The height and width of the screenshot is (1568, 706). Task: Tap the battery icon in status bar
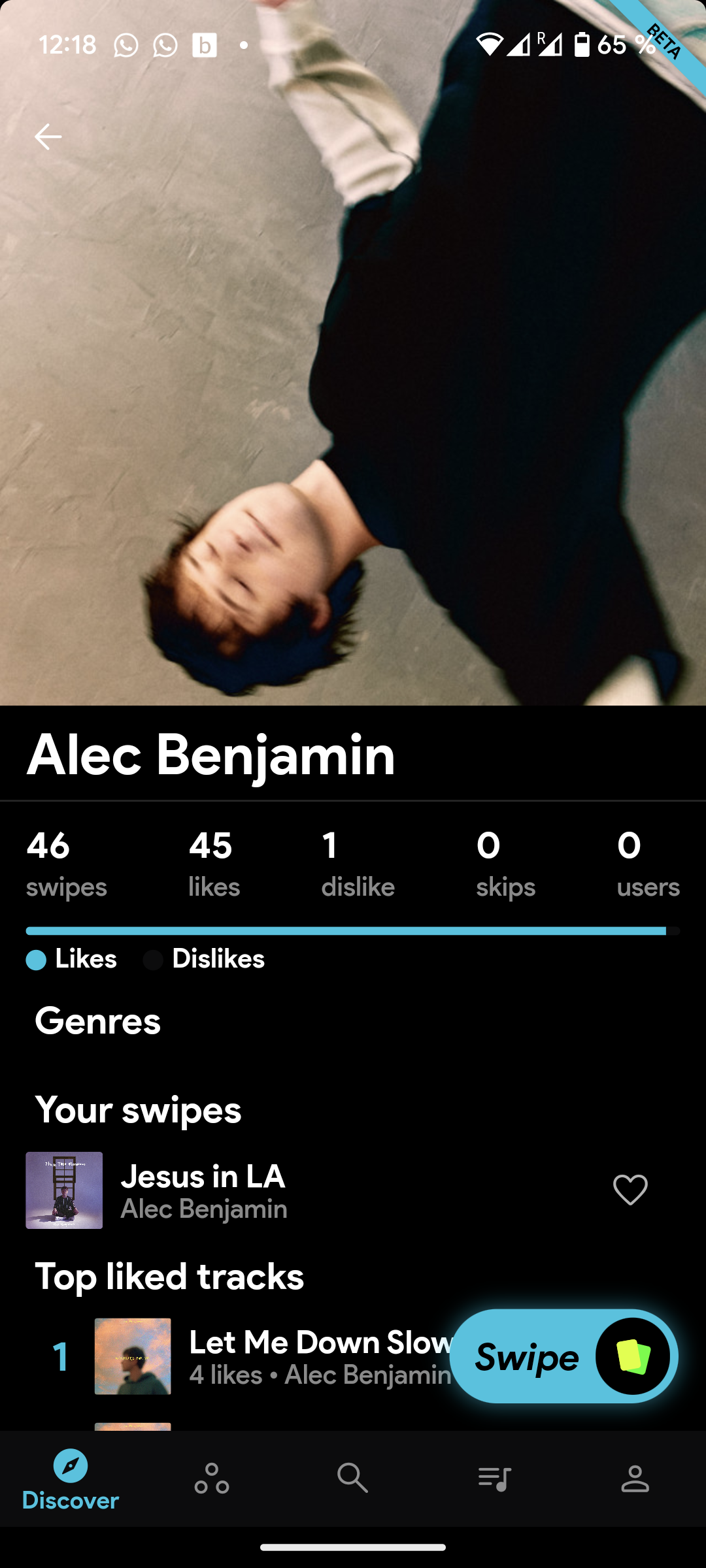581,45
